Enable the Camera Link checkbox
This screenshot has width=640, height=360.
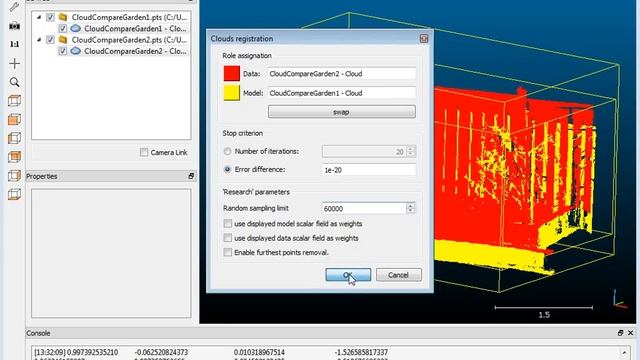144,152
